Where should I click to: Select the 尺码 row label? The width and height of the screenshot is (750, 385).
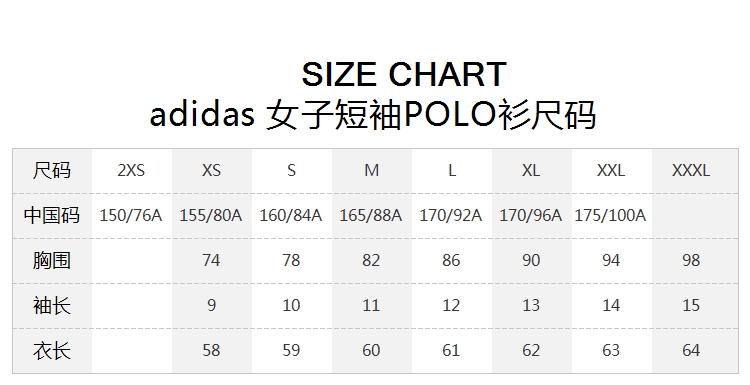[x=52, y=170]
